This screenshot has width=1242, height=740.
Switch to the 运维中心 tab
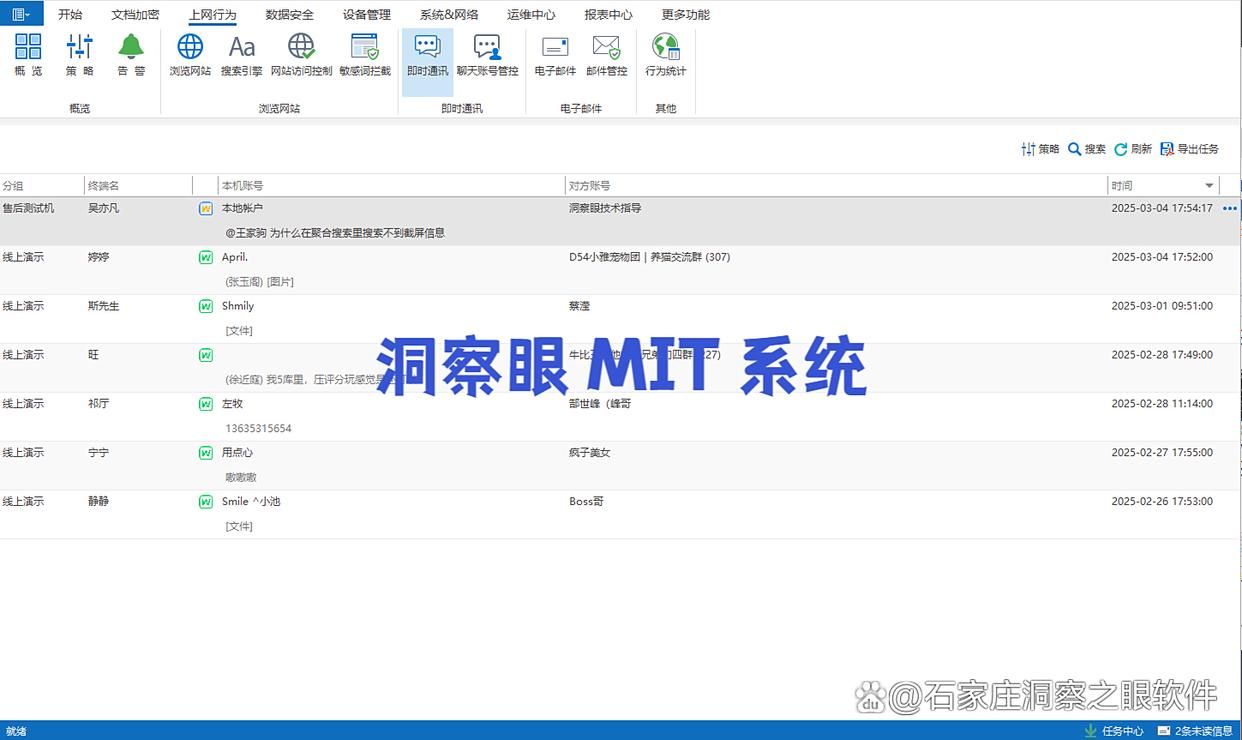pyautogui.click(x=531, y=14)
